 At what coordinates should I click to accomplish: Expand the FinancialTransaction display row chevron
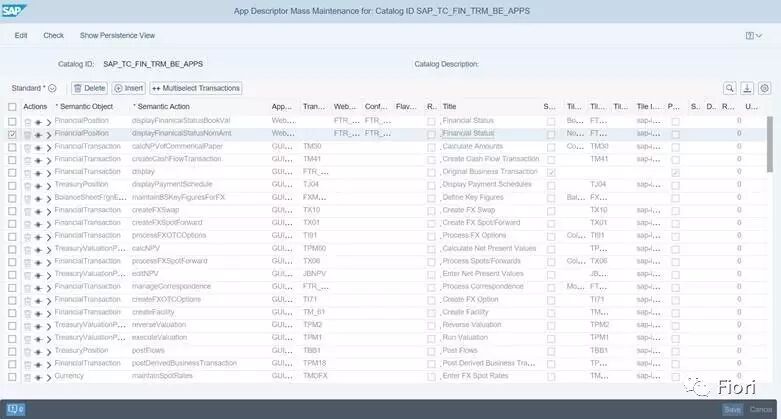click(x=49, y=173)
